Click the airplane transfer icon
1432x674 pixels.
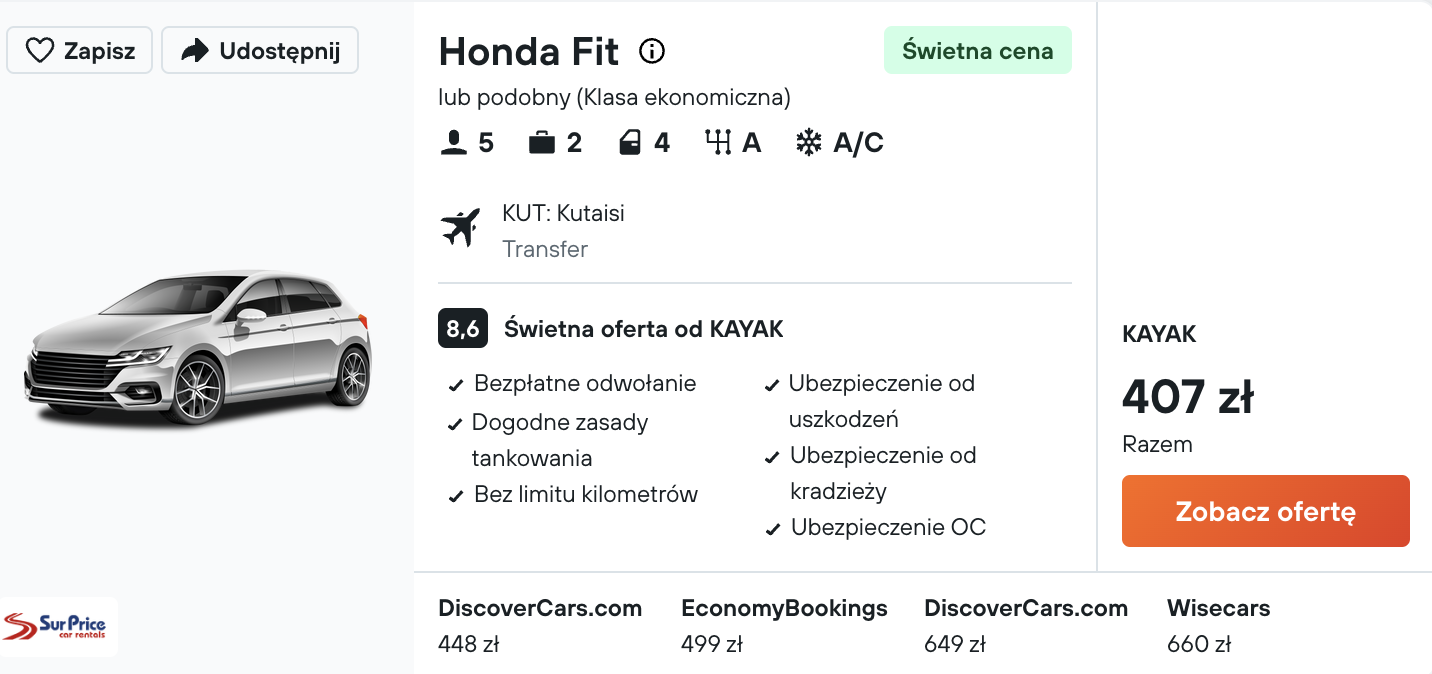[461, 229]
